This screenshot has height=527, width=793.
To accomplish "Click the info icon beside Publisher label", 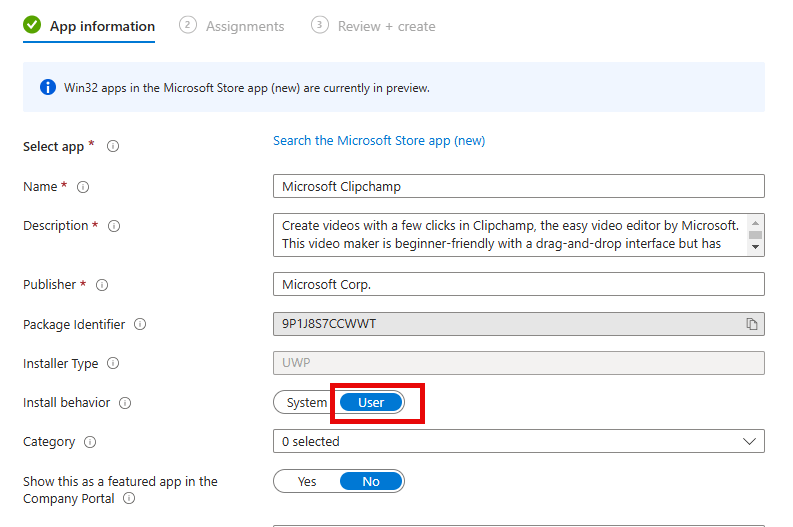I will click(102, 285).
